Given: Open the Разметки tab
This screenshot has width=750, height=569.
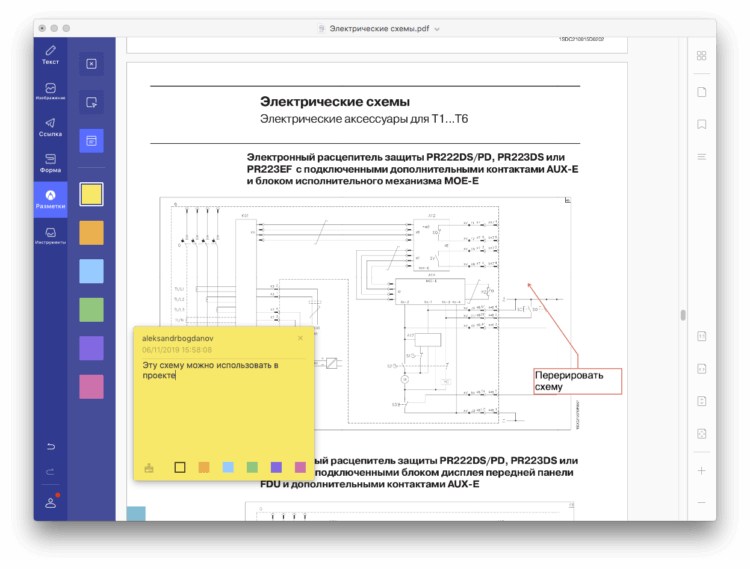Looking at the screenshot, I should 50,199.
